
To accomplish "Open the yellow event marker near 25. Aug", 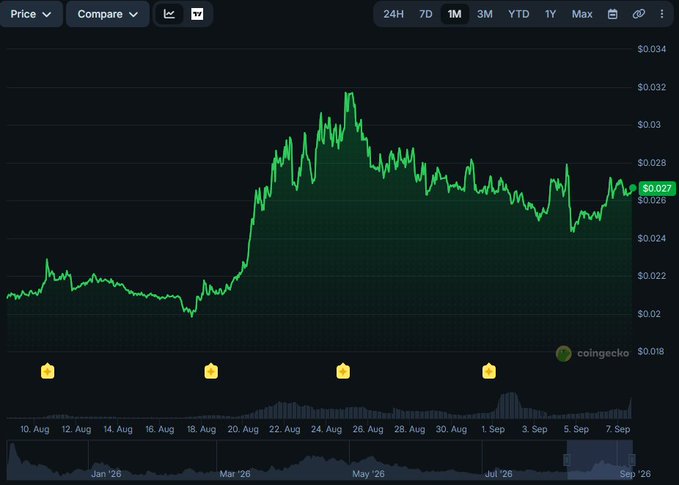I will [343, 372].
